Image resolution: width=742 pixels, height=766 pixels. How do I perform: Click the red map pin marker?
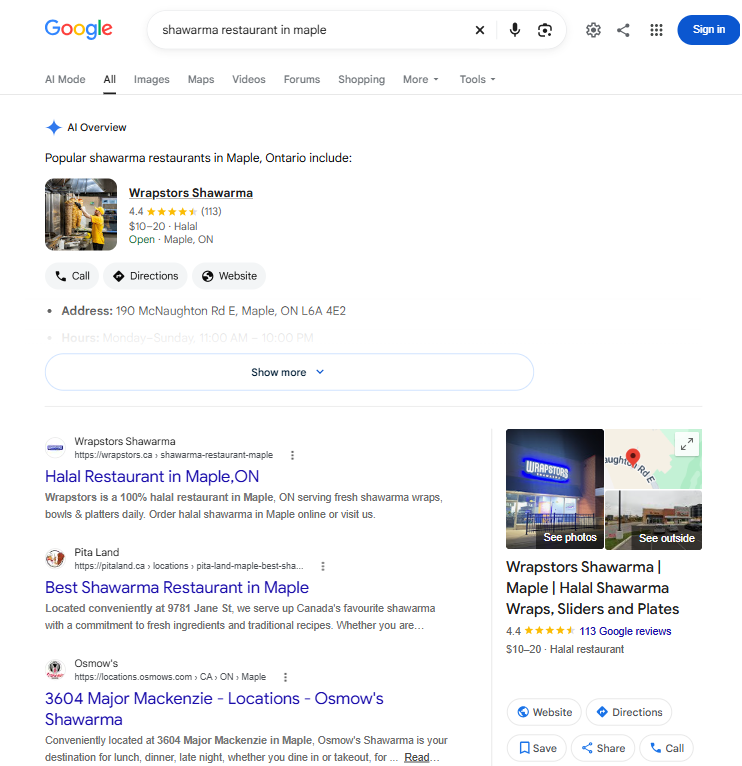click(x=633, y=456)
